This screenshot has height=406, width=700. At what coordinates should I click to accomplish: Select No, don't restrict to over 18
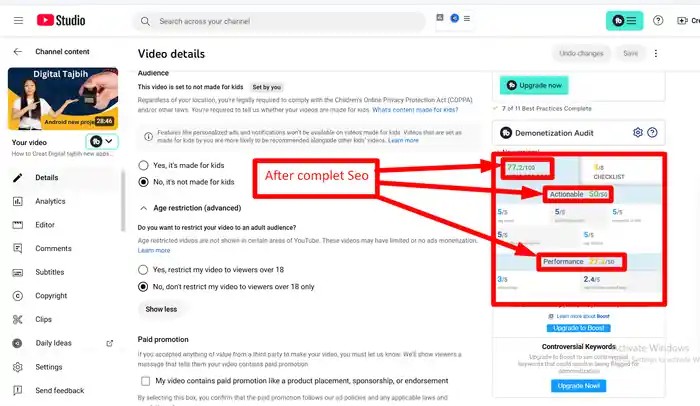click(x=143, y=287)
